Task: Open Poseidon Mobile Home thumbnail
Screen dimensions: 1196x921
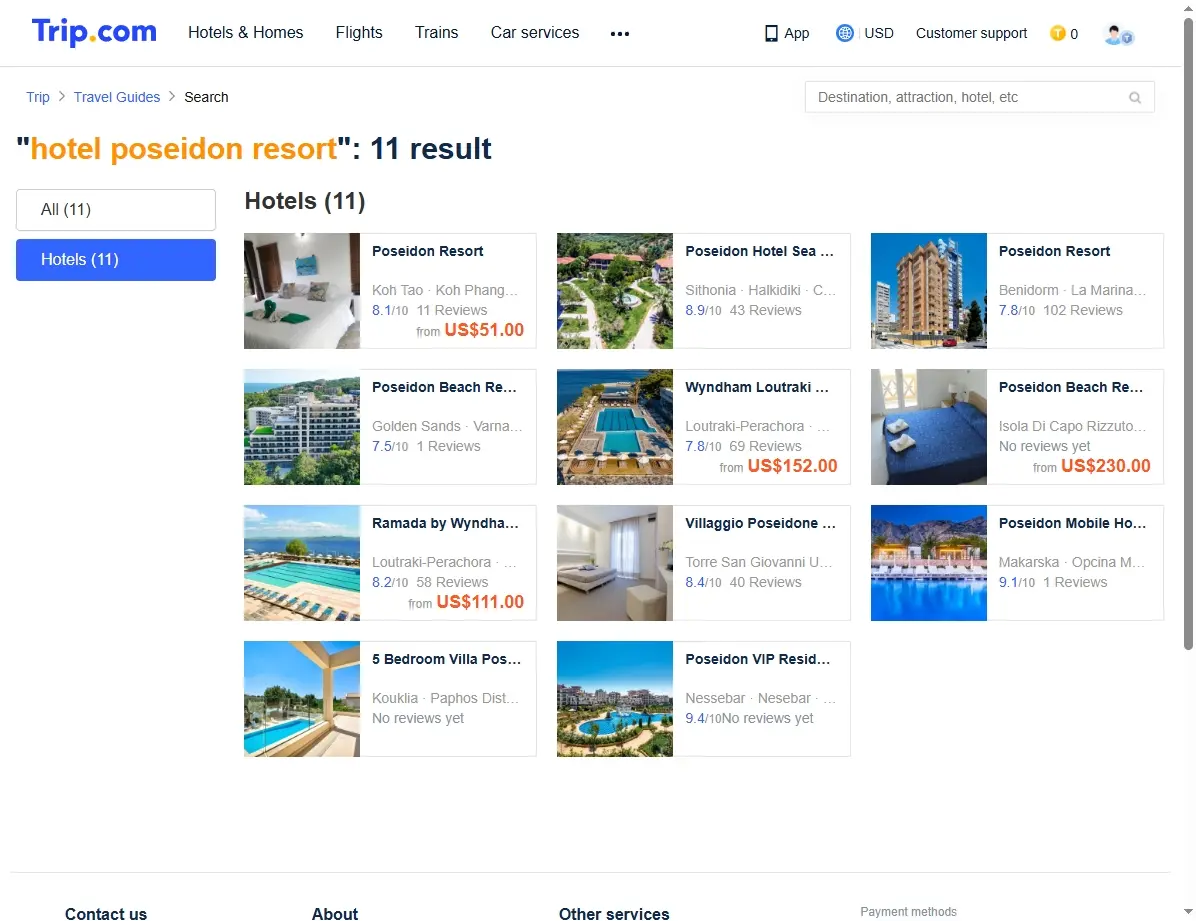Action: 928,562
